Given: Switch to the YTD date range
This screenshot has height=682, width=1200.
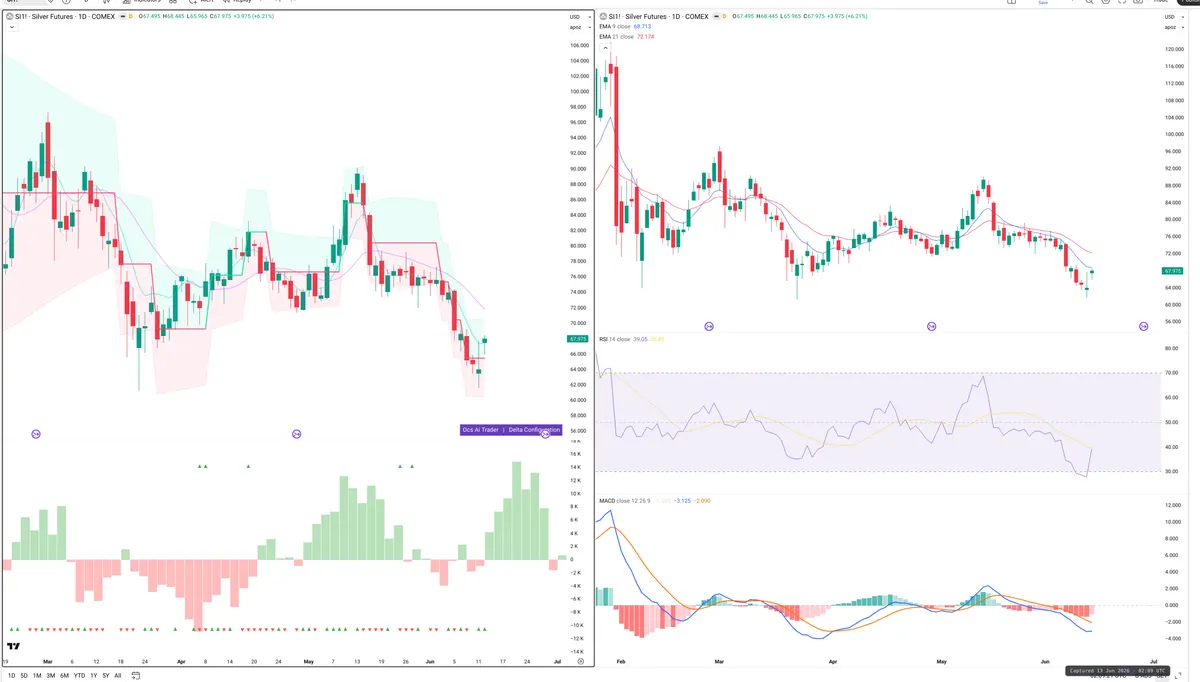Looking at the screenshot, I should coord(79,676).
